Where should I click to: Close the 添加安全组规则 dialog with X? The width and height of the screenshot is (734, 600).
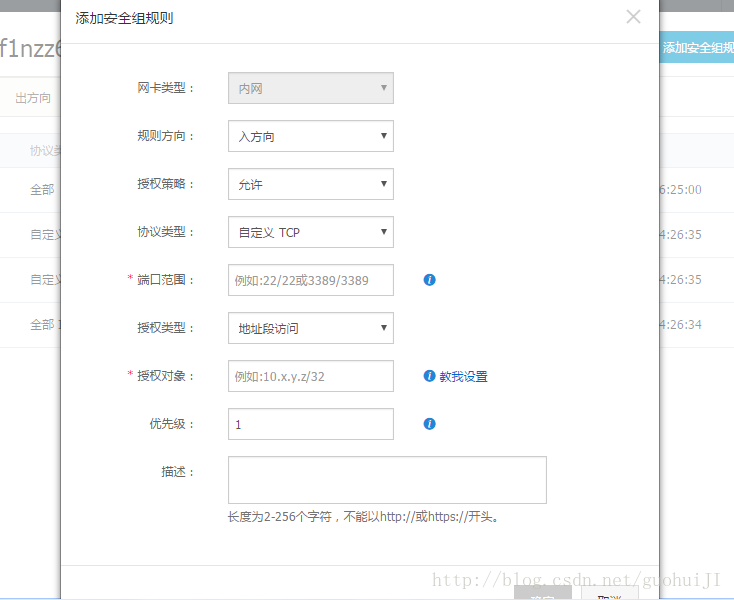pos(633,17)
